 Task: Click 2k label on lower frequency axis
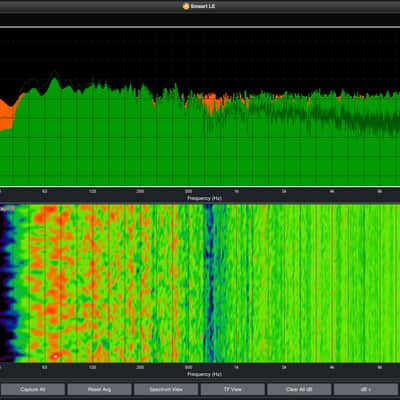coord(284,367)
